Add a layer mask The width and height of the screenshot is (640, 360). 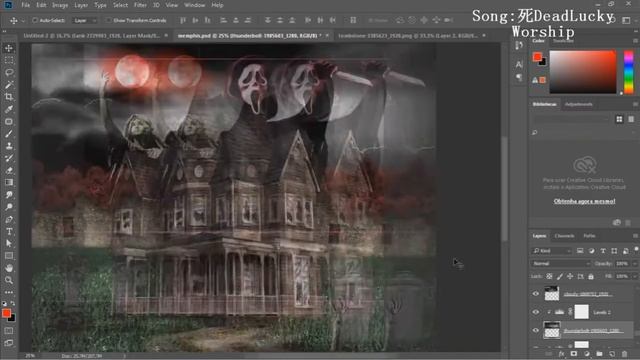coord(574,354)
